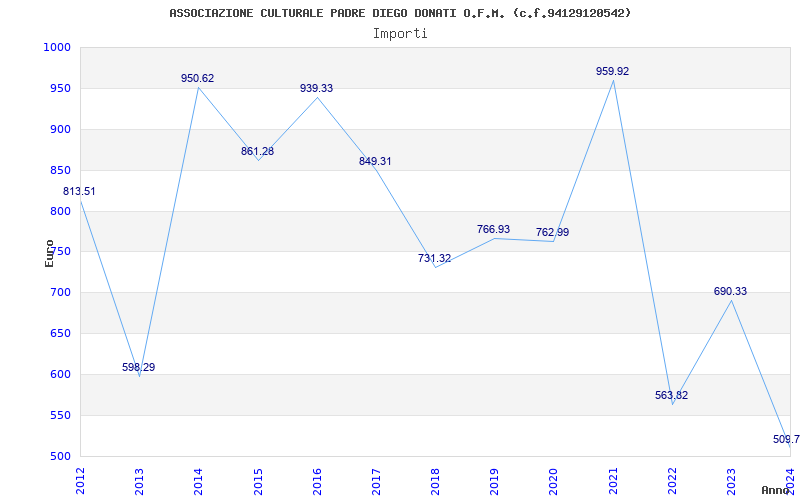Viewport: 800px width, 500px height.
Task: Click the 500 y-axis tick value
Action: click(60, 456)
